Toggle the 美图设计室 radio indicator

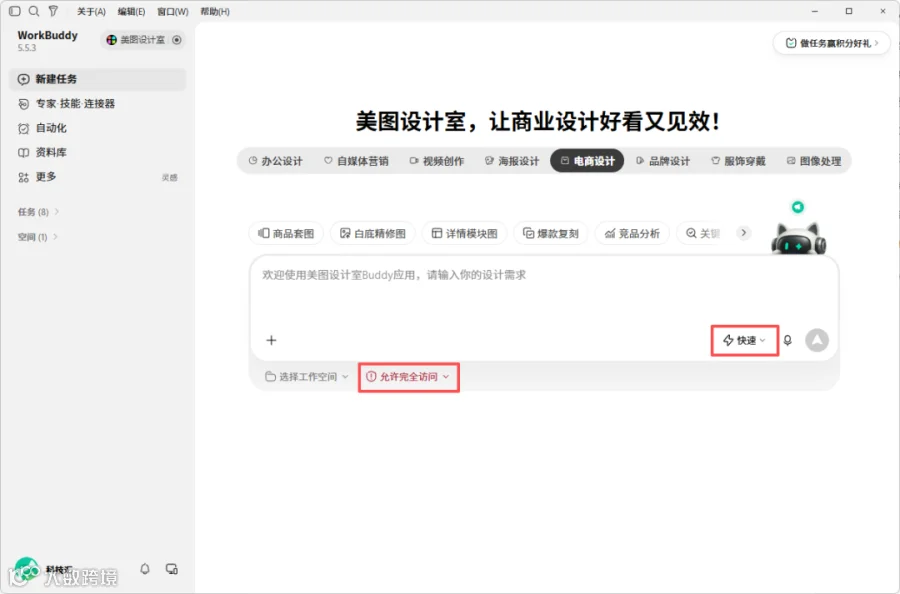177,40
